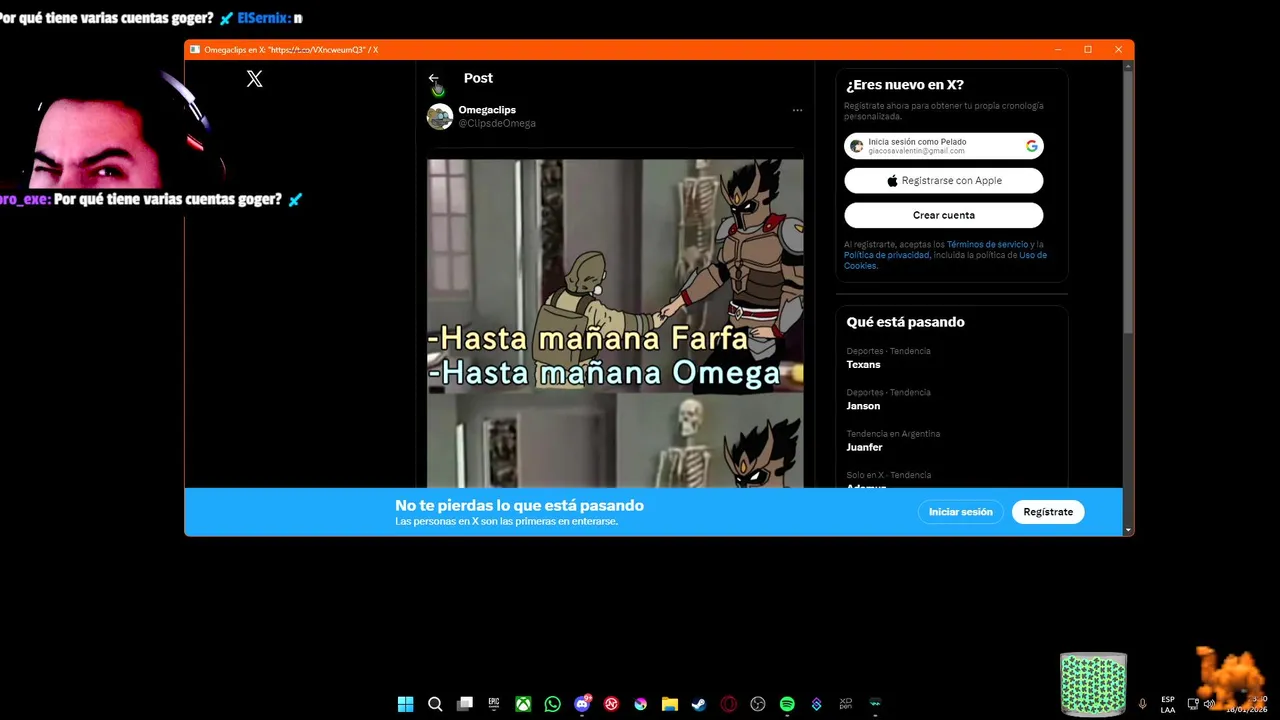The height and width of the screenshot is (720, 1280).
Task: Open taskbar Search
Action: pyautogui.click(x=435, y=704)
